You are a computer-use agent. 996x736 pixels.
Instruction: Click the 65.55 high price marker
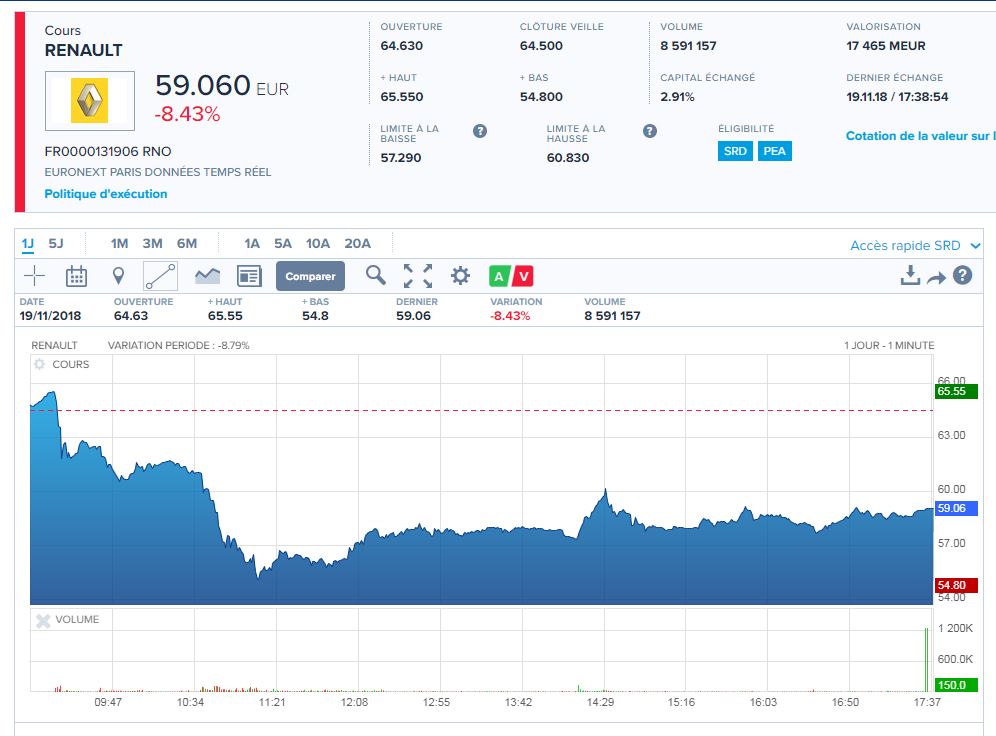click(957, 391)
